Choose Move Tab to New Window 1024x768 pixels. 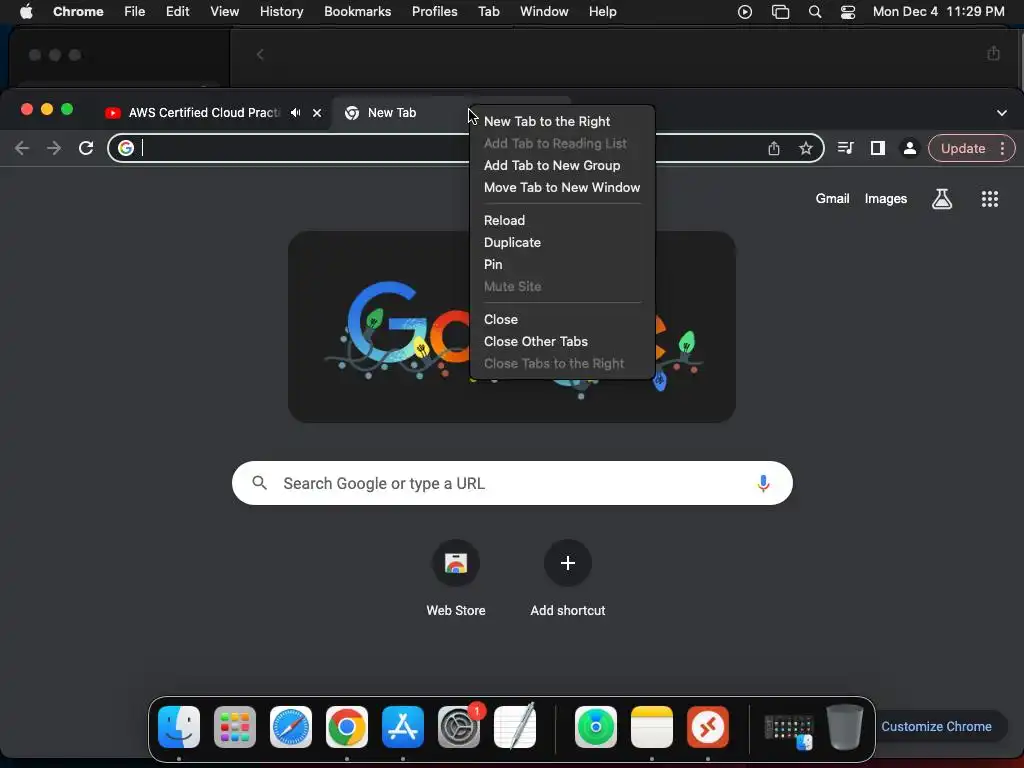point(562,187)
